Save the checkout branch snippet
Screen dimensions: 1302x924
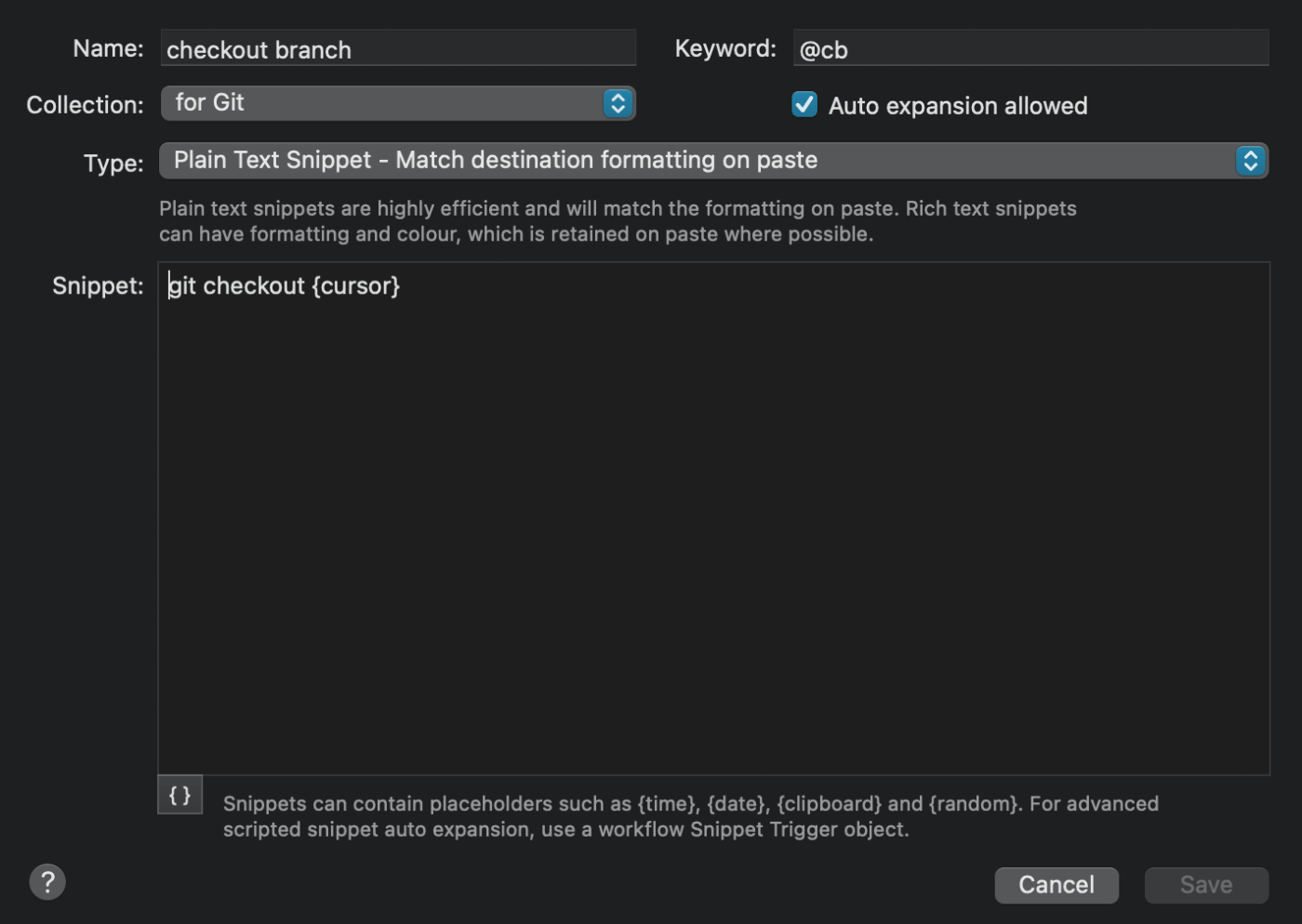click(x=1206, y=885)
